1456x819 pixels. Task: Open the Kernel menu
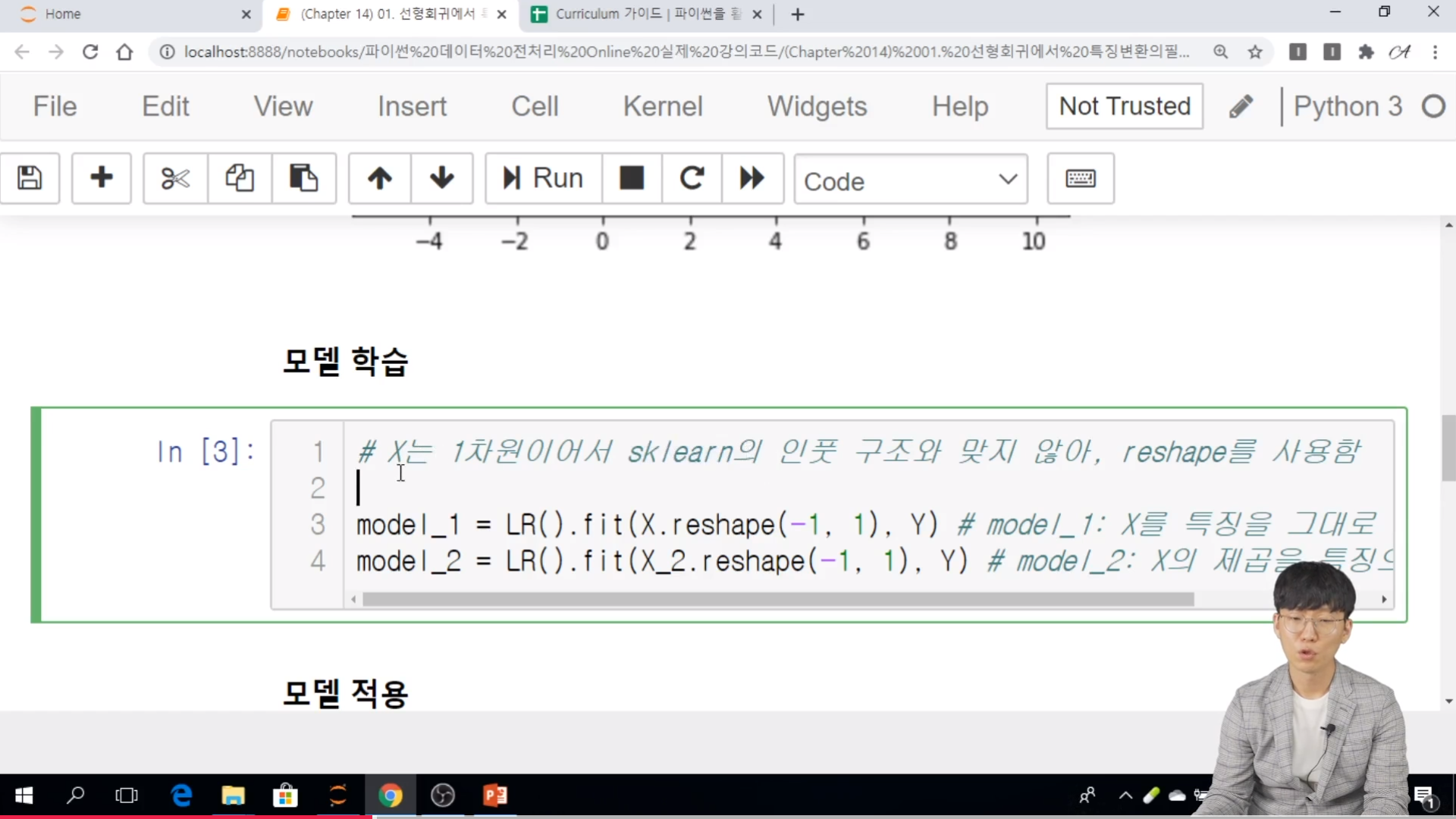click(x=663, y=106)
